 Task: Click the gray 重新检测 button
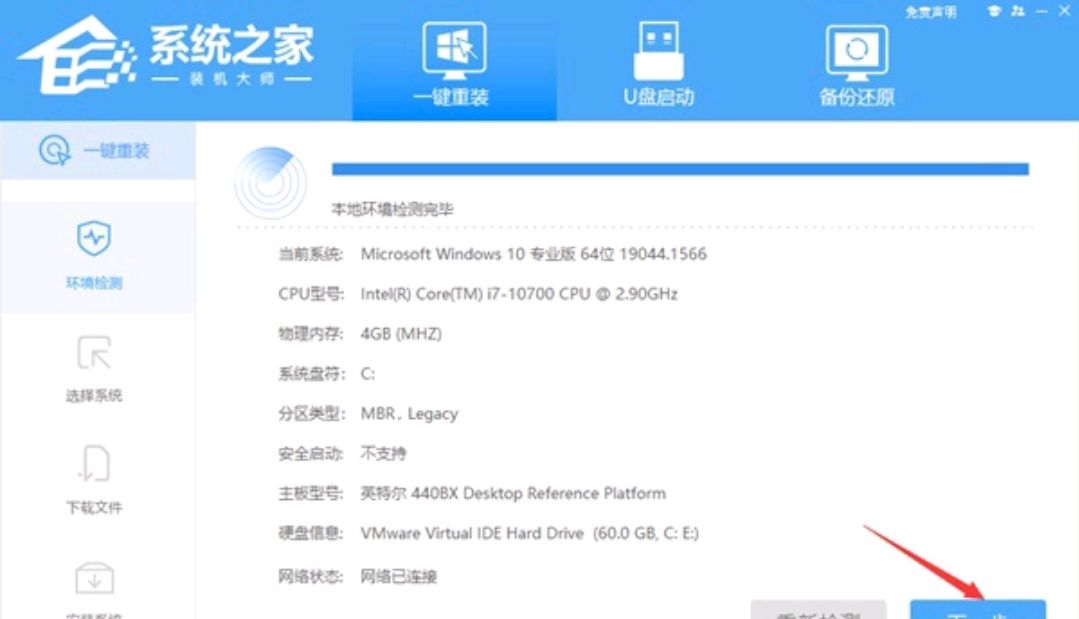tap(819, 610)
